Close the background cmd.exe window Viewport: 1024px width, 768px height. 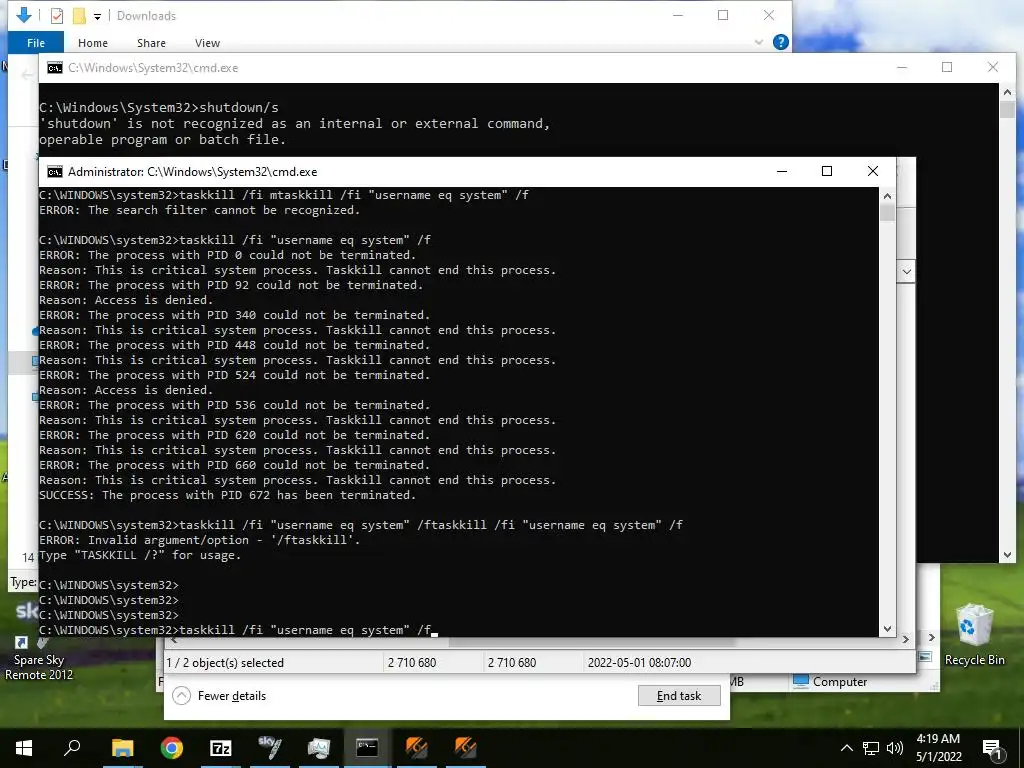coord(993,67)
